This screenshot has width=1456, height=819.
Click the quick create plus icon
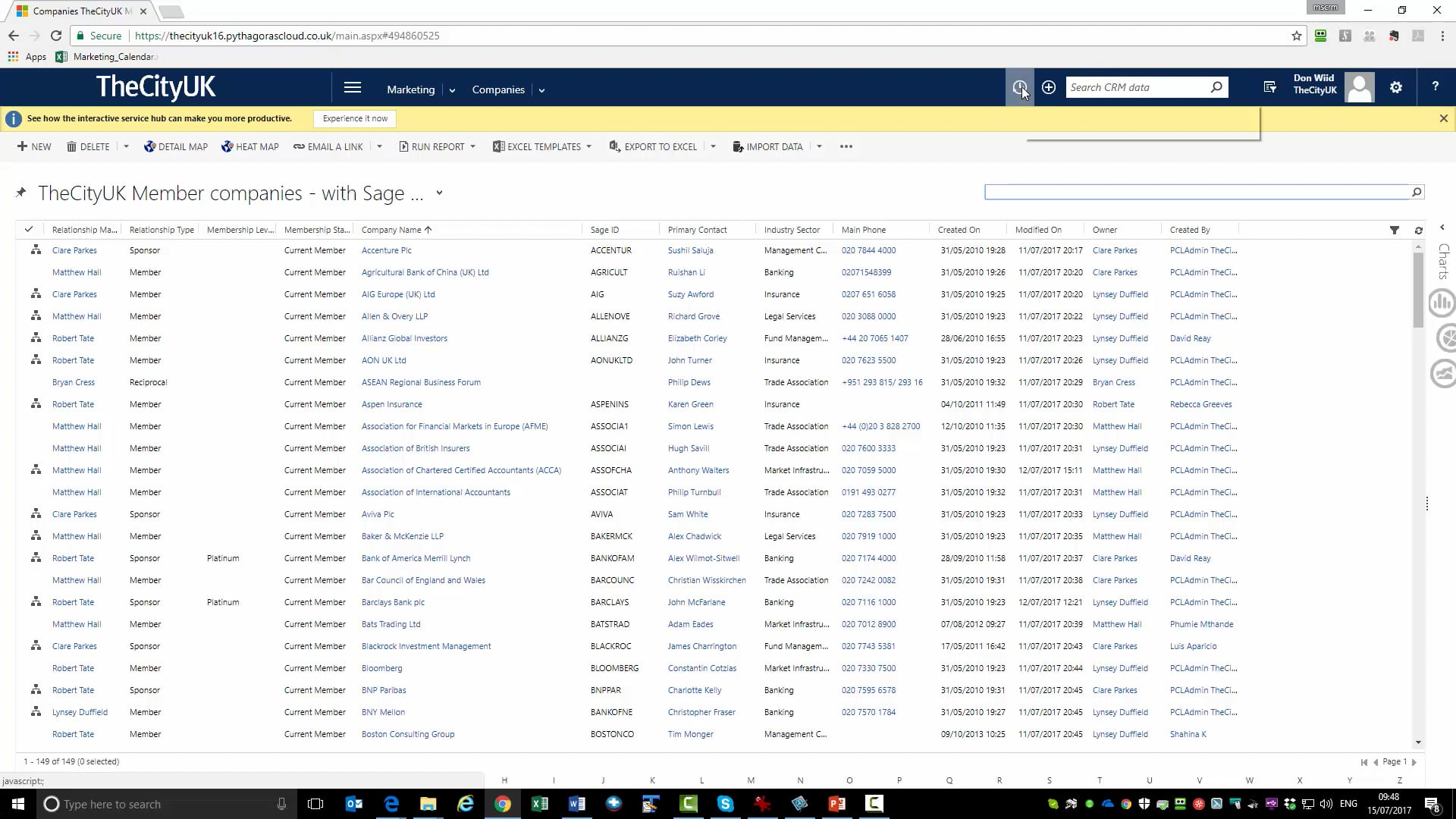(1049, 87)
